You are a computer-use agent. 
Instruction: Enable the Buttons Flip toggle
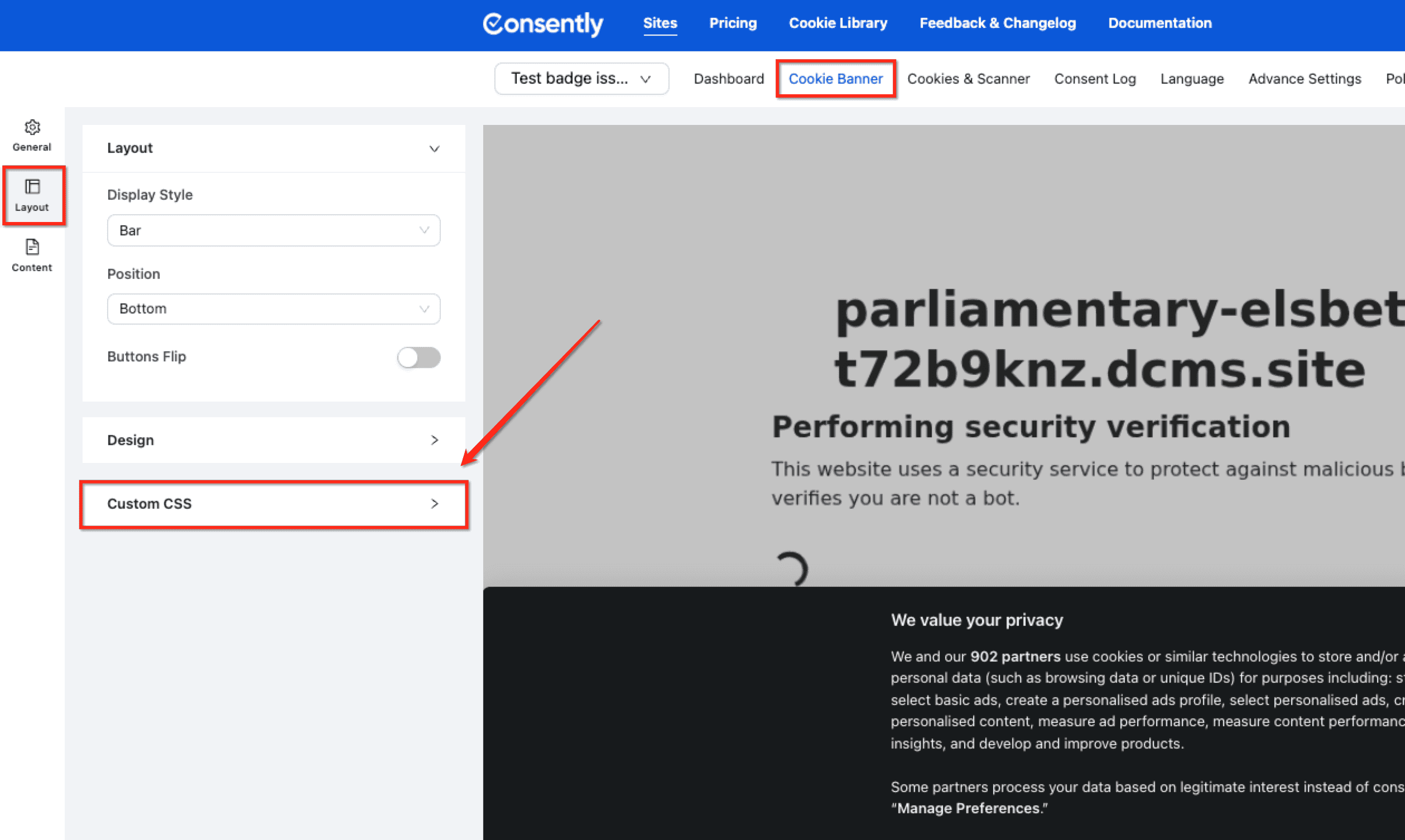[418, 357]
